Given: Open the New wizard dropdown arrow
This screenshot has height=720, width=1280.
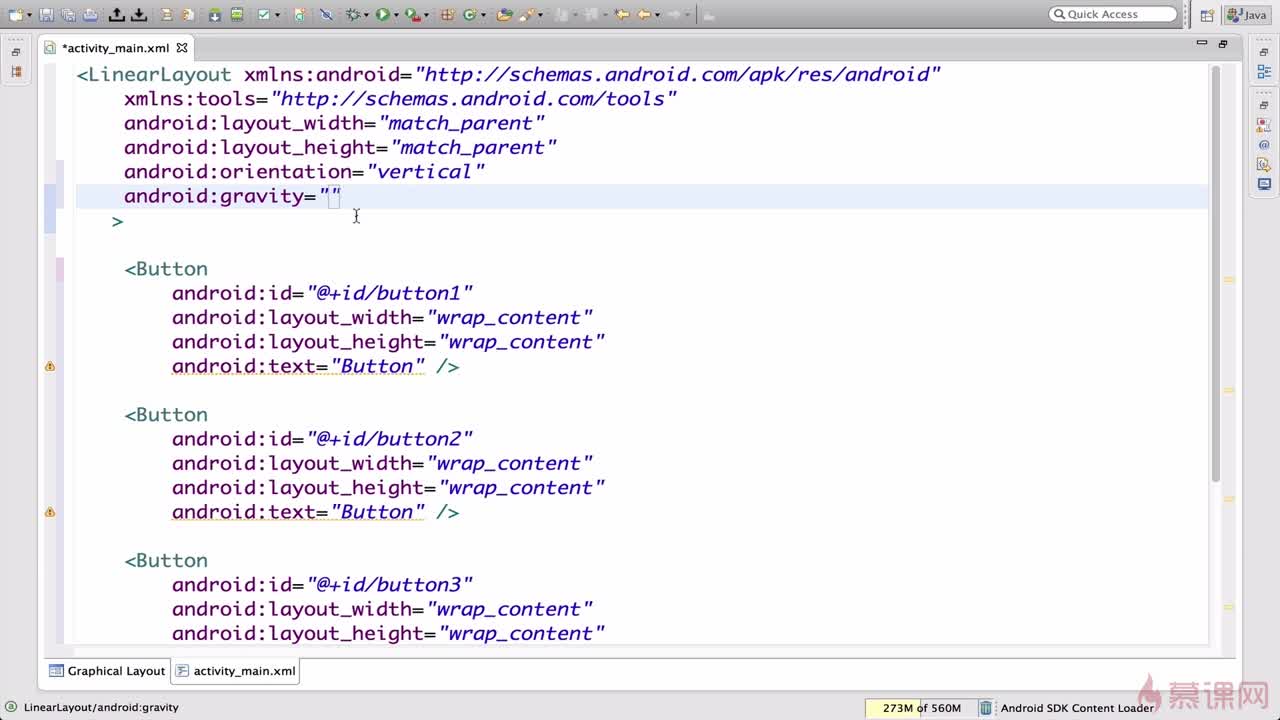Looking at the screenshot, I should 29,15.
